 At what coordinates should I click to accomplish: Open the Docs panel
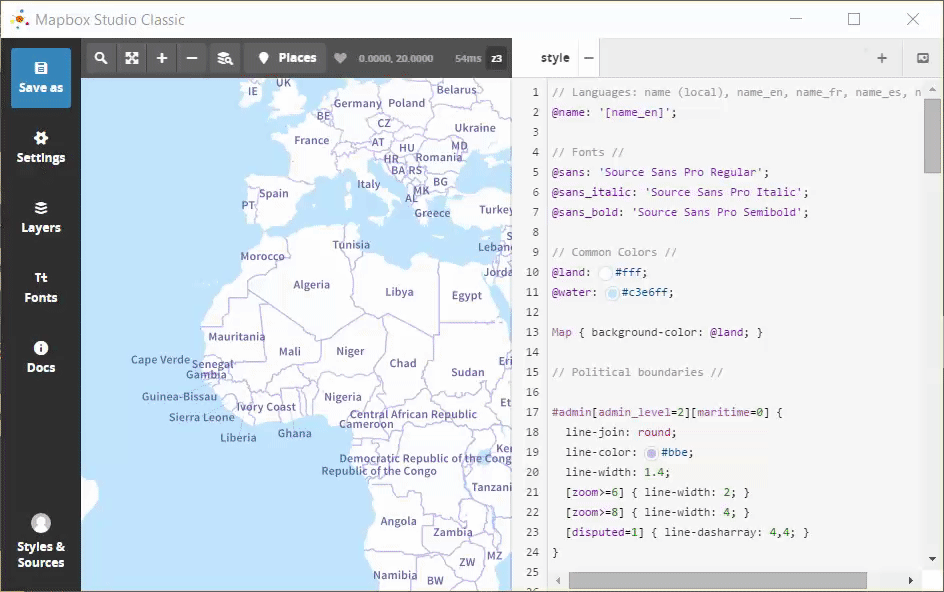[x=41, y=357]
